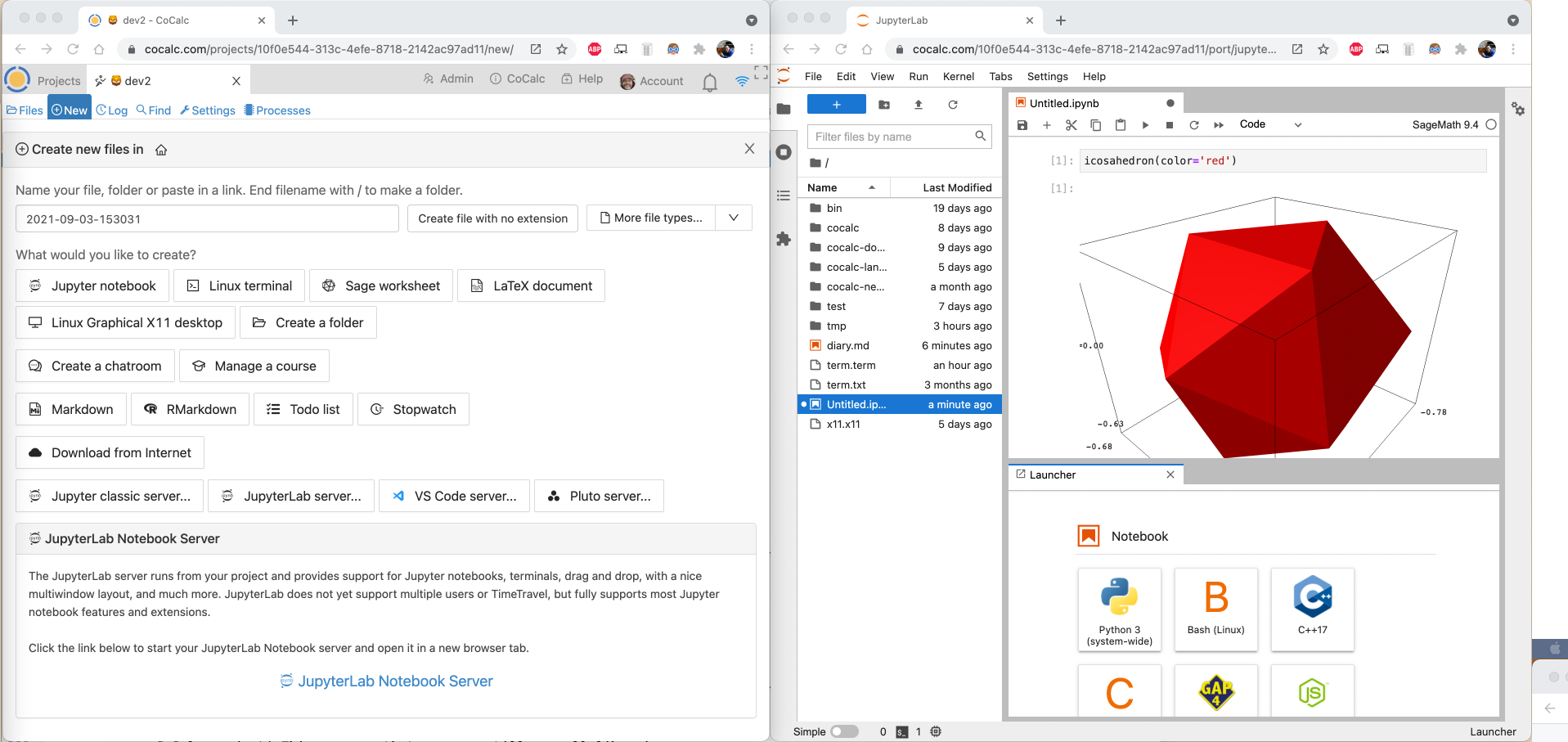Click the filename input field
The image size is (1568, 742).
coord(207,219)
